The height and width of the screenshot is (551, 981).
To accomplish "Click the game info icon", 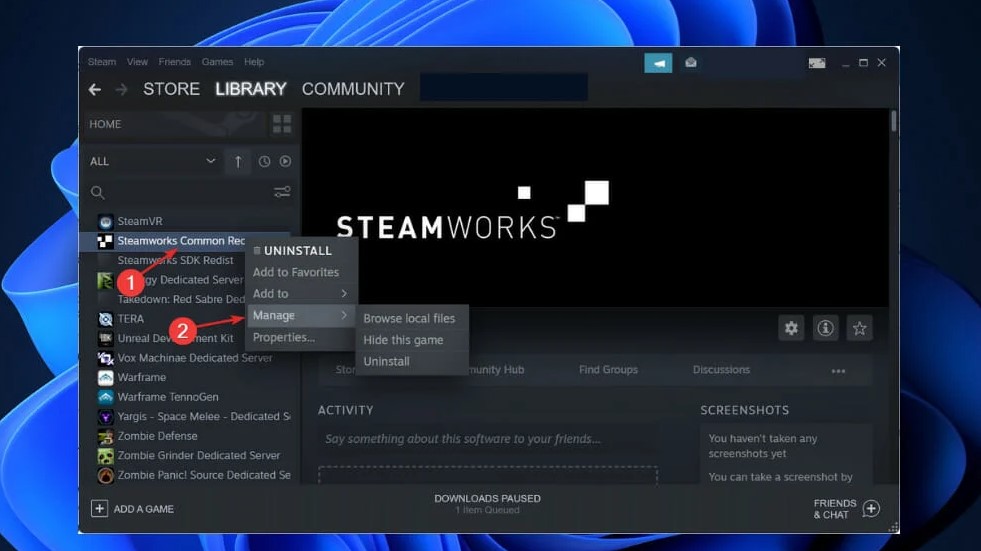I will 825,328.
